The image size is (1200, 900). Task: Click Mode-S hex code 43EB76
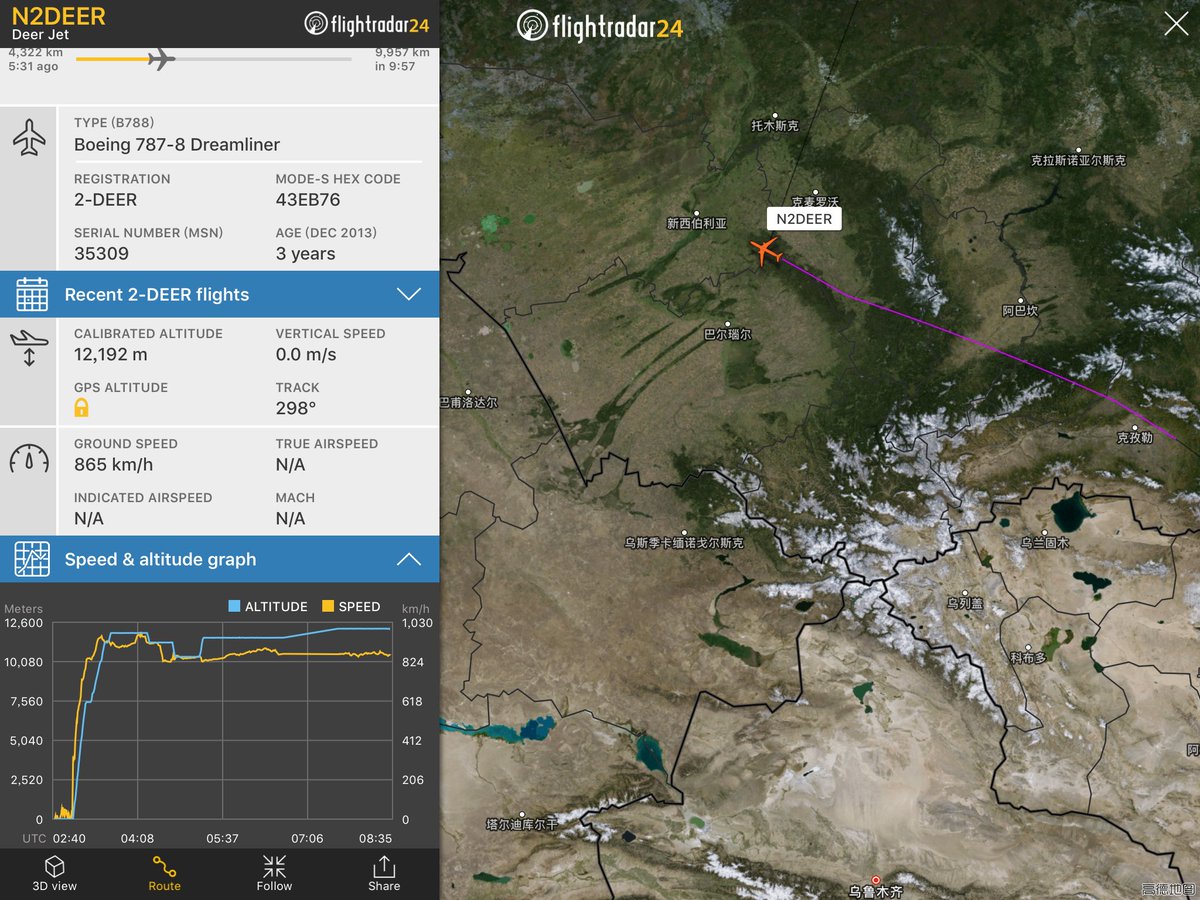click(x=308, y=200)
